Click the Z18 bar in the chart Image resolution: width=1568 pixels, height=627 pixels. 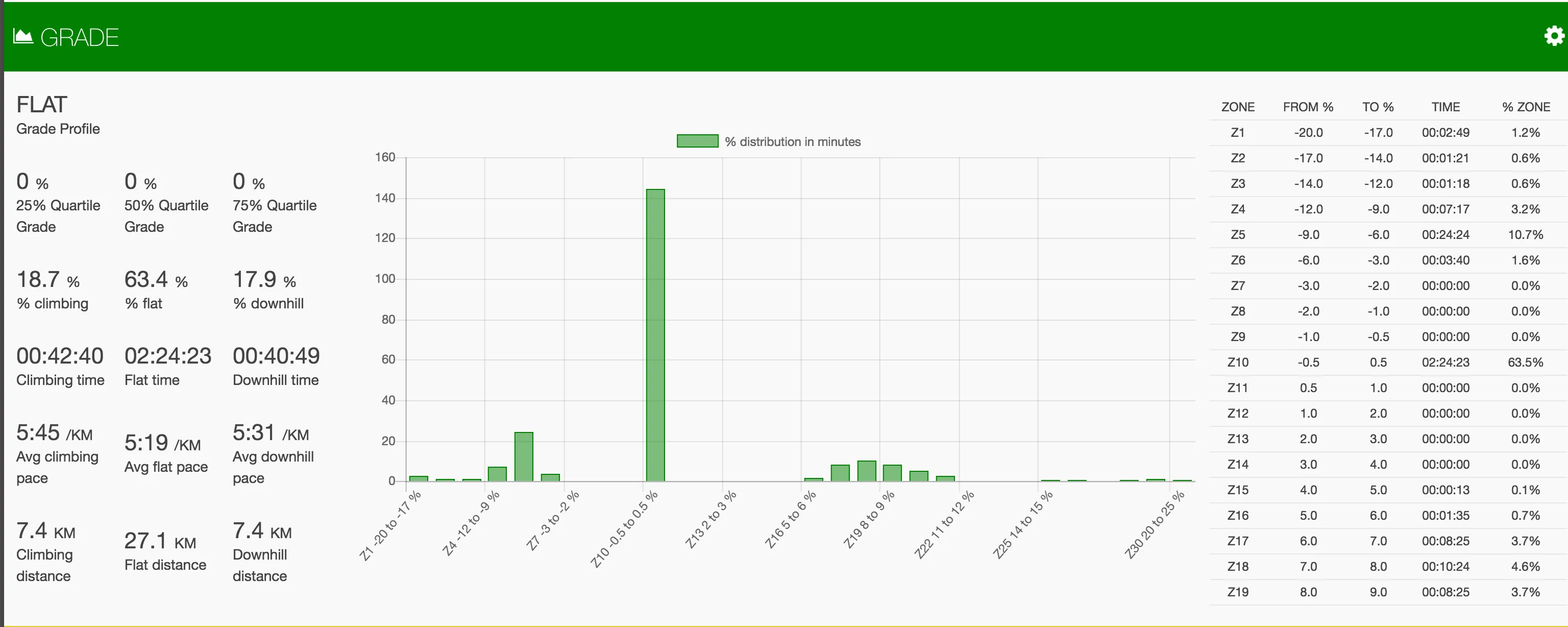coord(866,471)
